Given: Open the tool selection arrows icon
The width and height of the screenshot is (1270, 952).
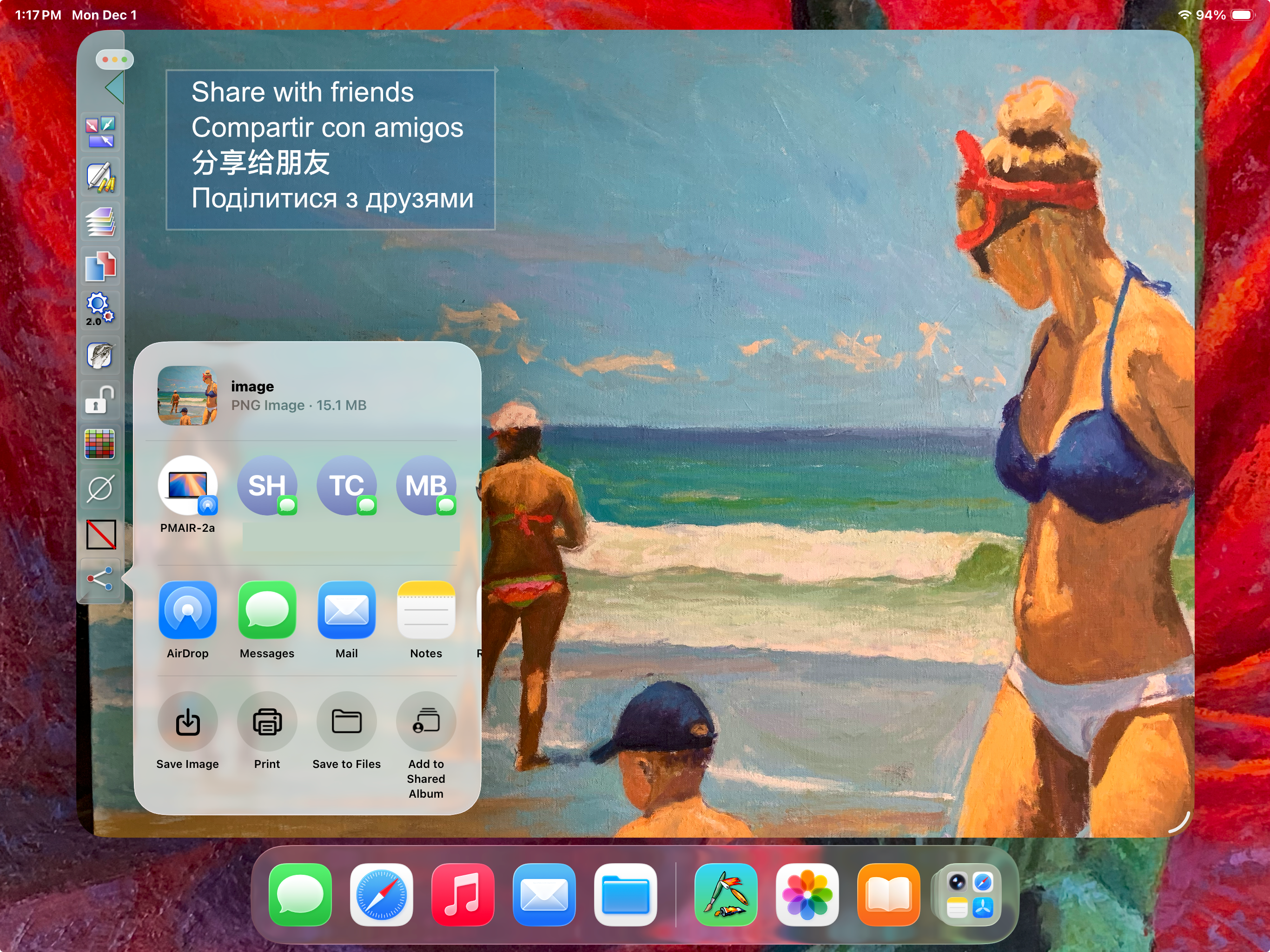Looking at the screenshot, I should [100, 132].
